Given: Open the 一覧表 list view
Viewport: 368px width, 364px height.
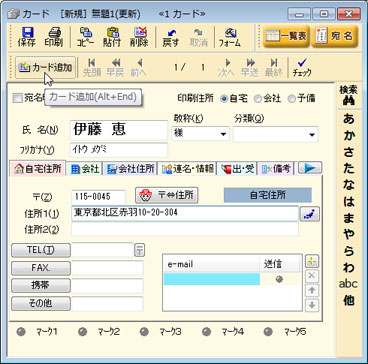Looking at the screenshot, I should 286,36.
